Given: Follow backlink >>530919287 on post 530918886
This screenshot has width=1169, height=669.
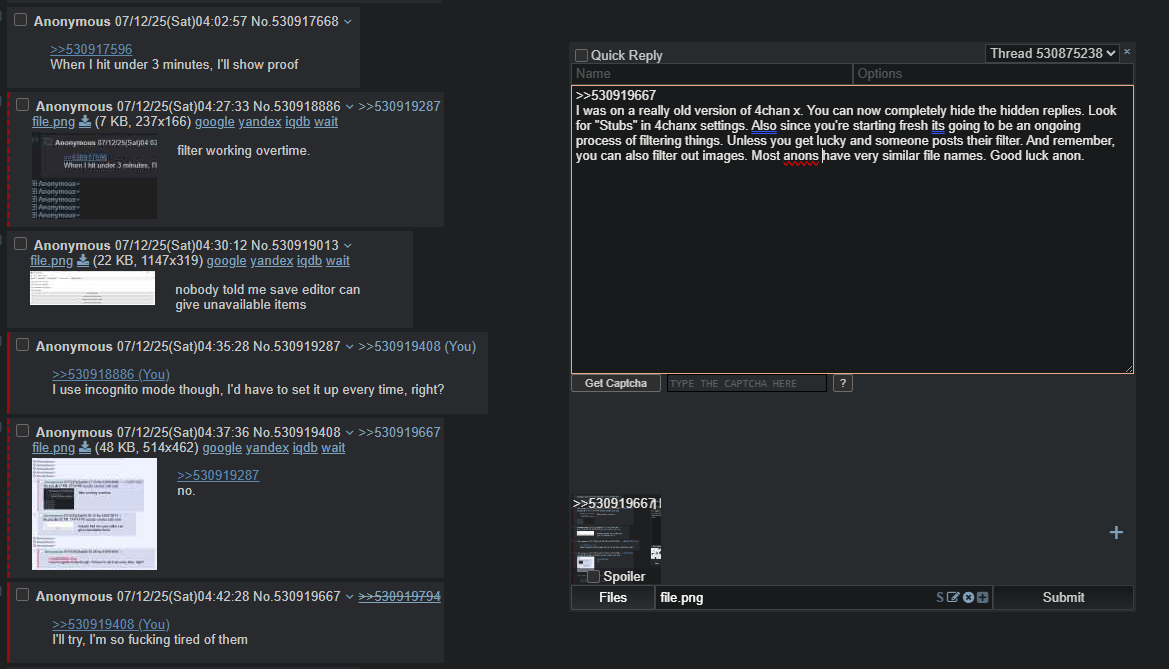Looking at the screenshot, I should coord(399,106).
